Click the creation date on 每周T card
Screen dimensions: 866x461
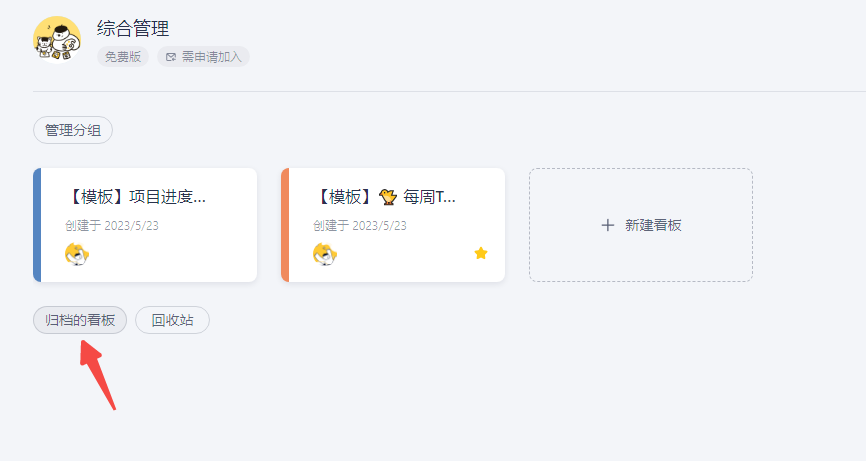360,225
